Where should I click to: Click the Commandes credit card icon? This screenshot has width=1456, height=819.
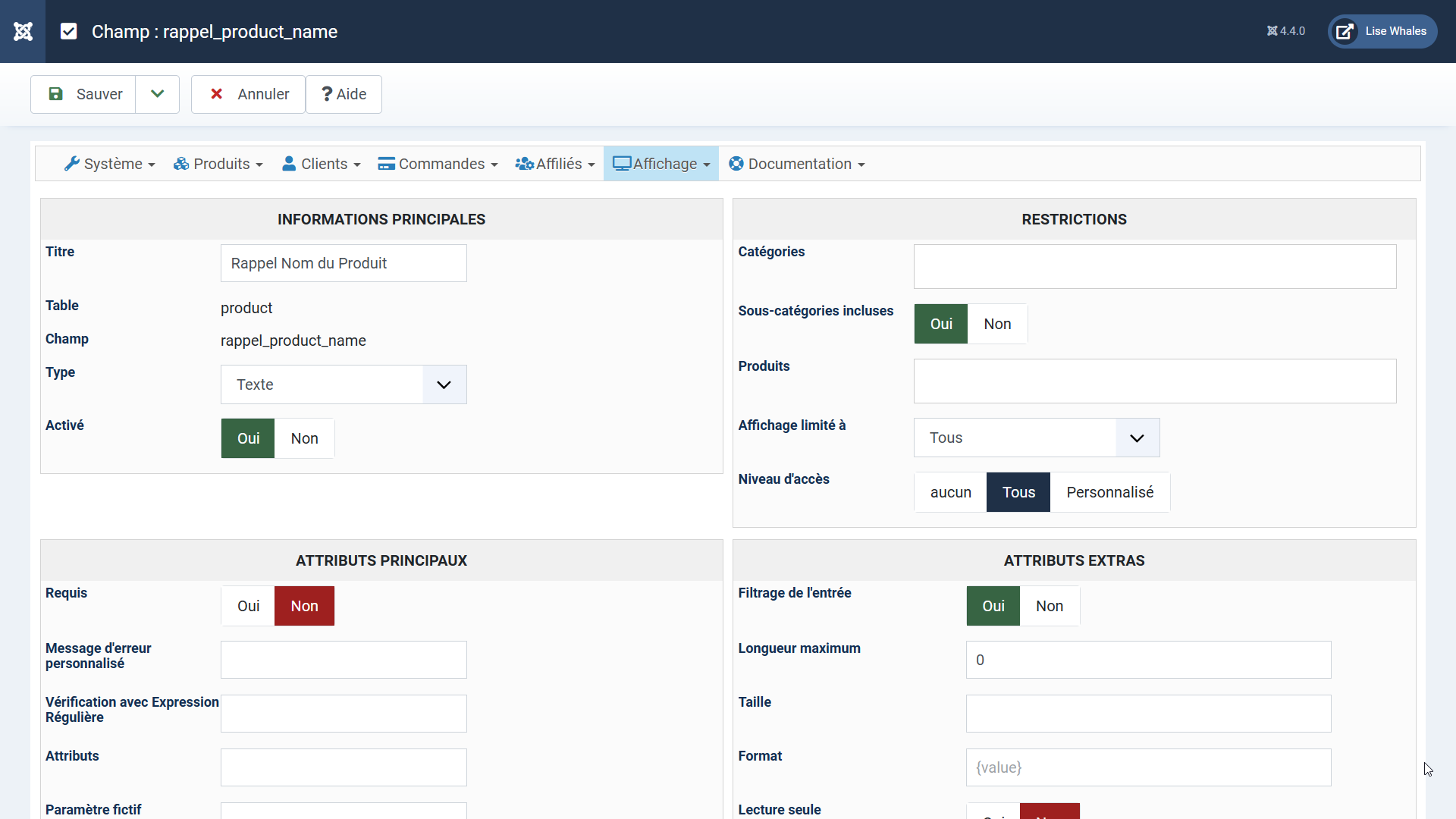tap(387, 164)
